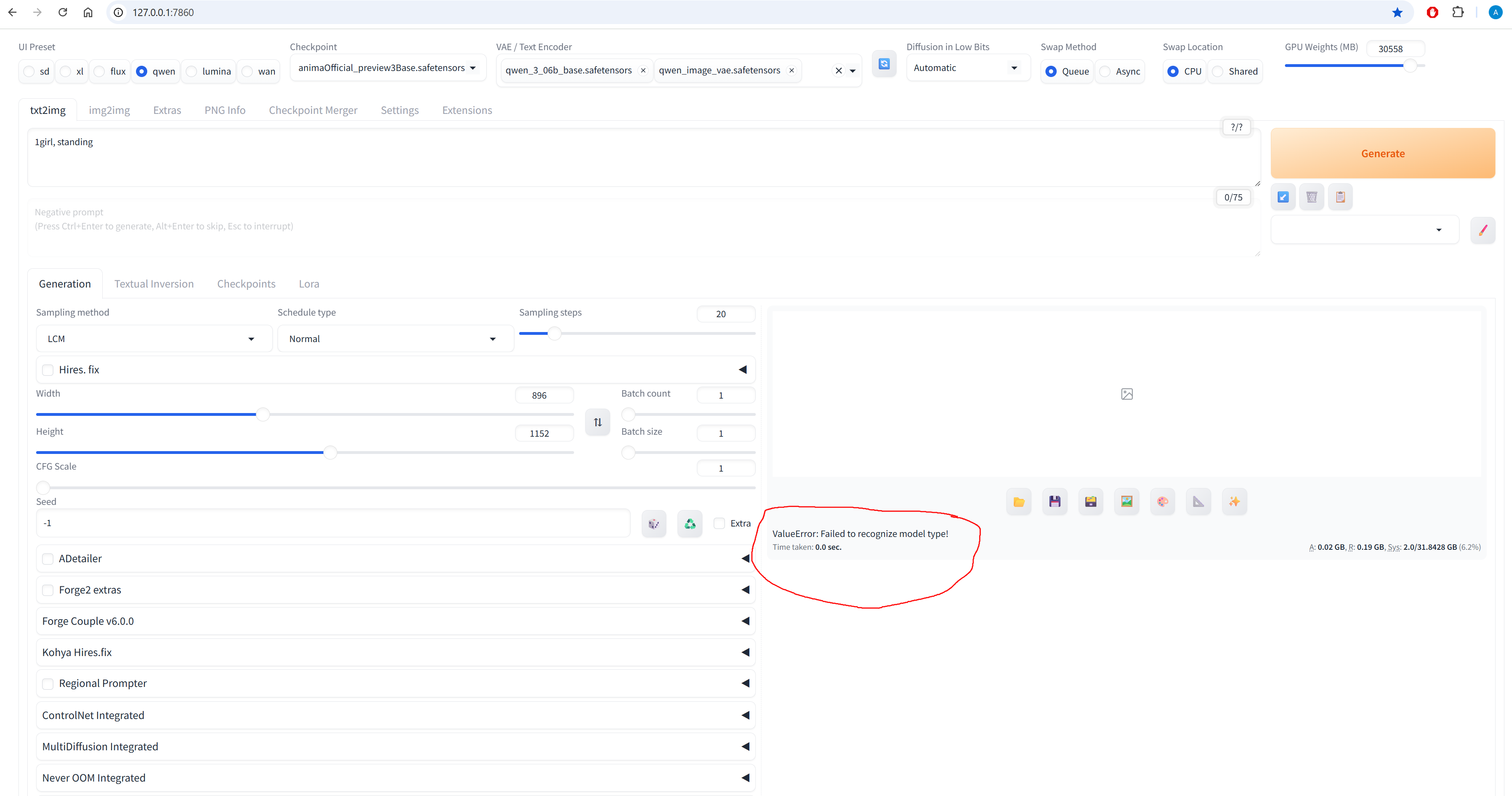
Task: Click the sparkle upscale icon below the preview
Action: (1235, 502)
